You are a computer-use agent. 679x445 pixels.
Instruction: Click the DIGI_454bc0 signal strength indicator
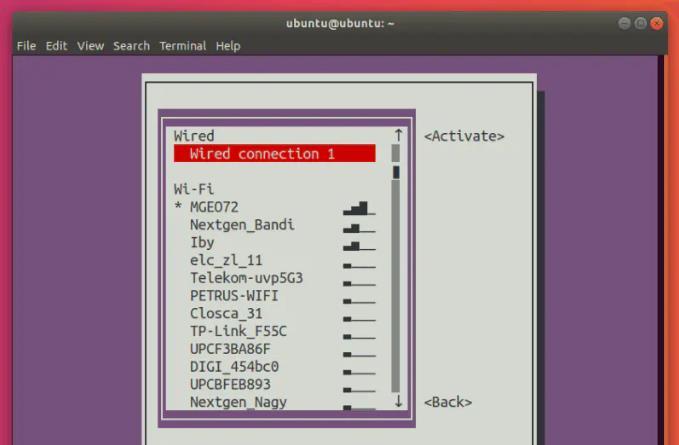tap(359, 372)
